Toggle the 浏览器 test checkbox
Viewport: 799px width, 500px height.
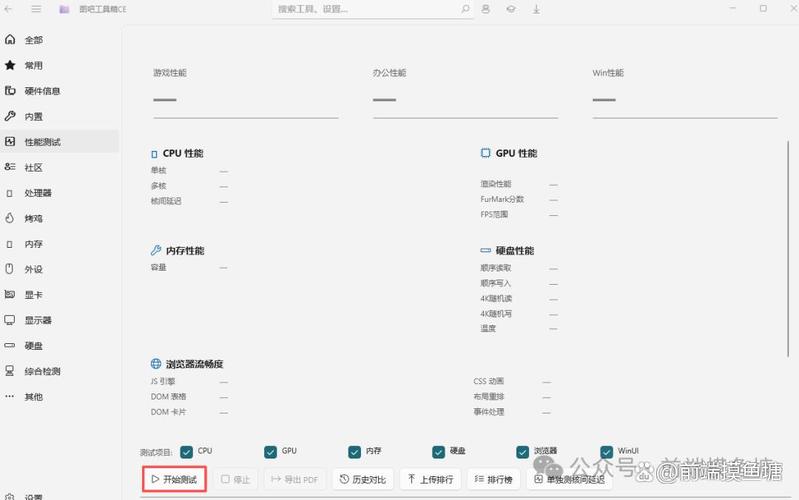click(x=523, y=452)
